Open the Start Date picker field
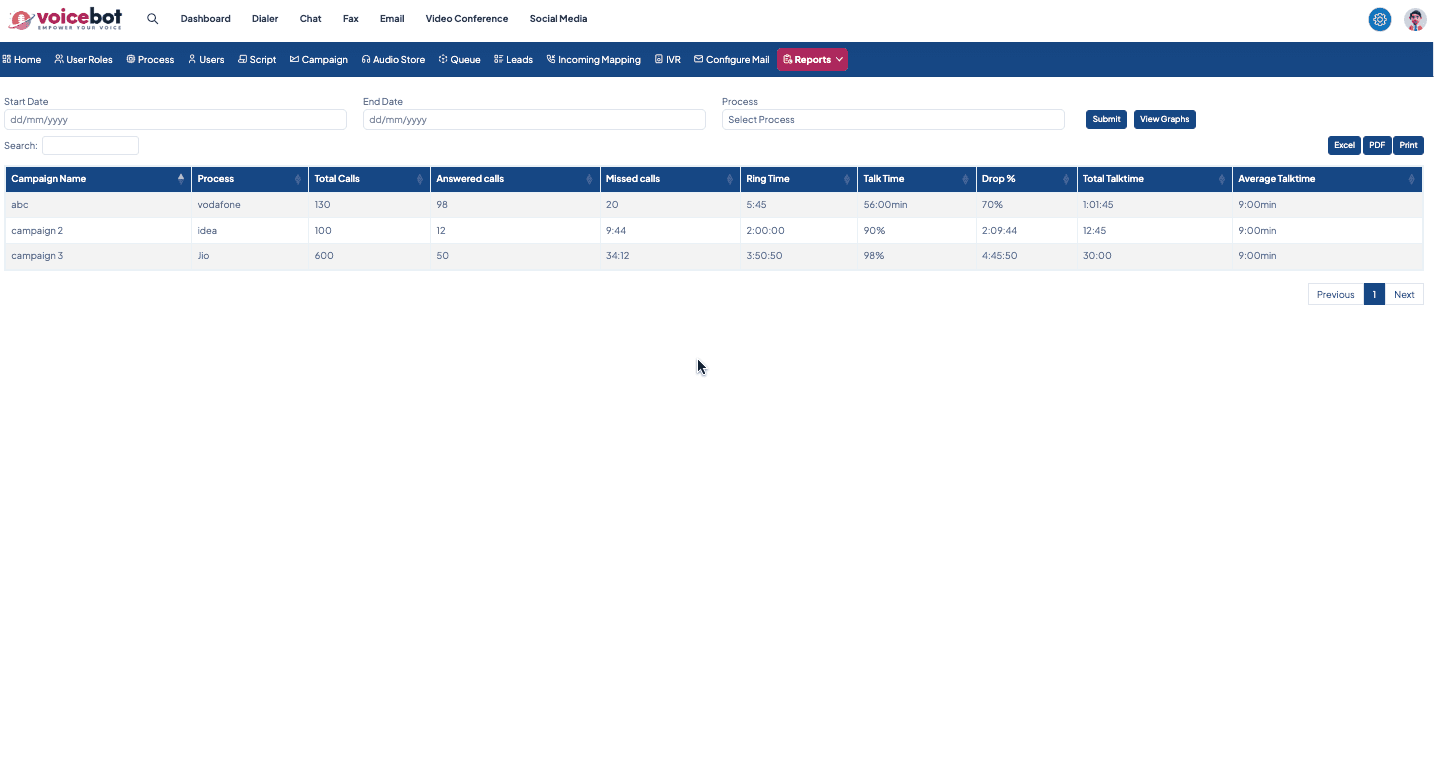Screen dimensions: 1434x778 (x=175, y=120)
